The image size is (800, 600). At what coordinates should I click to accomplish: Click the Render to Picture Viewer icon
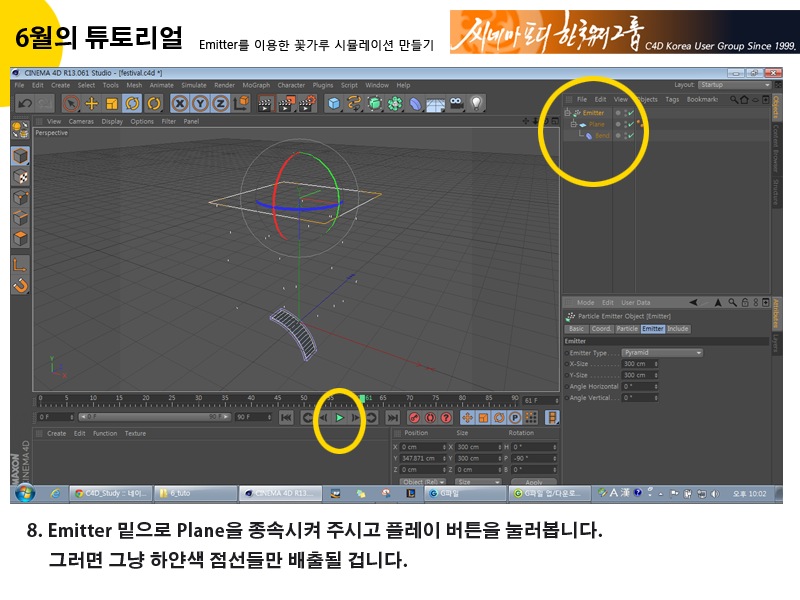click(x=285, y=103)
